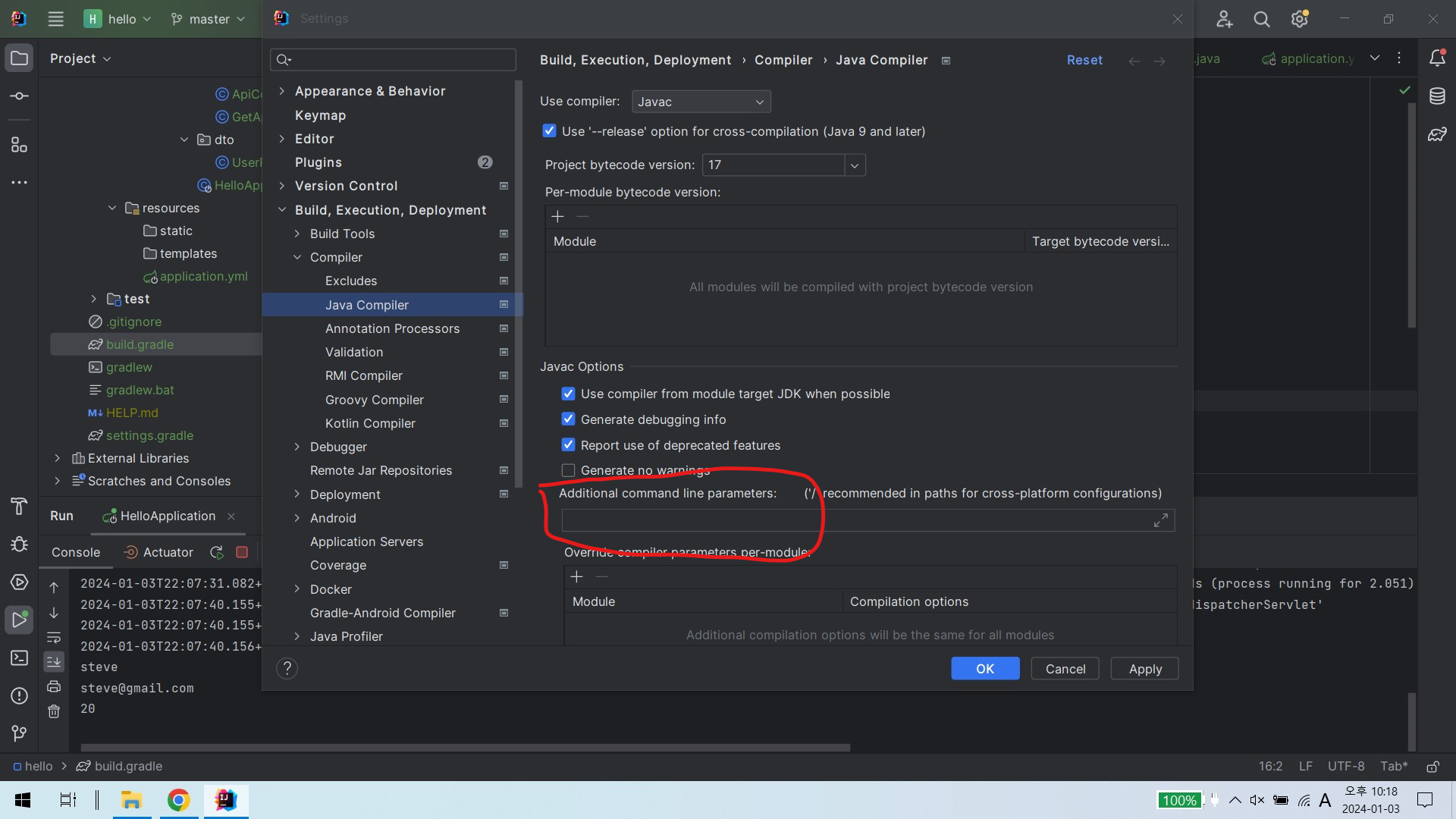Screen dimensions: 1456x819
Task: Click the OK button
Action: click(x=985, y=668)
